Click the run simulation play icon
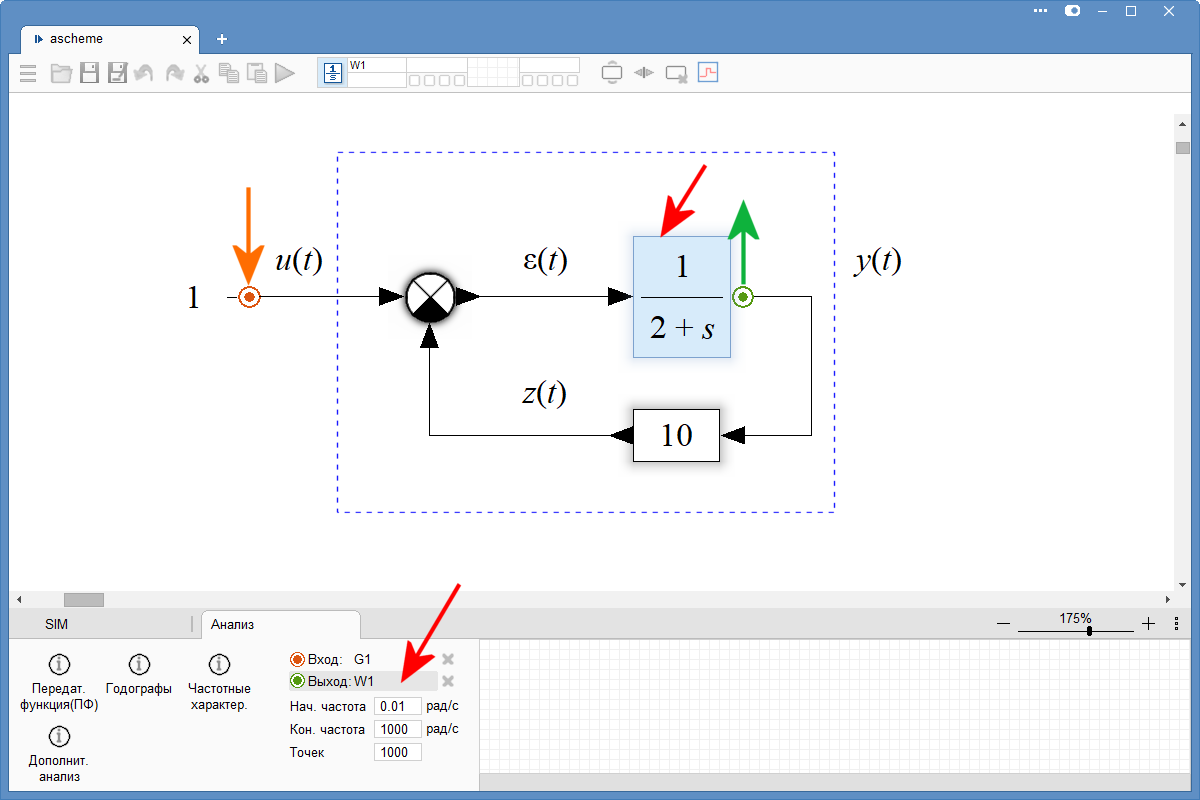The image size is (1200, 800). pyautogui.click(x=285, y=73)
